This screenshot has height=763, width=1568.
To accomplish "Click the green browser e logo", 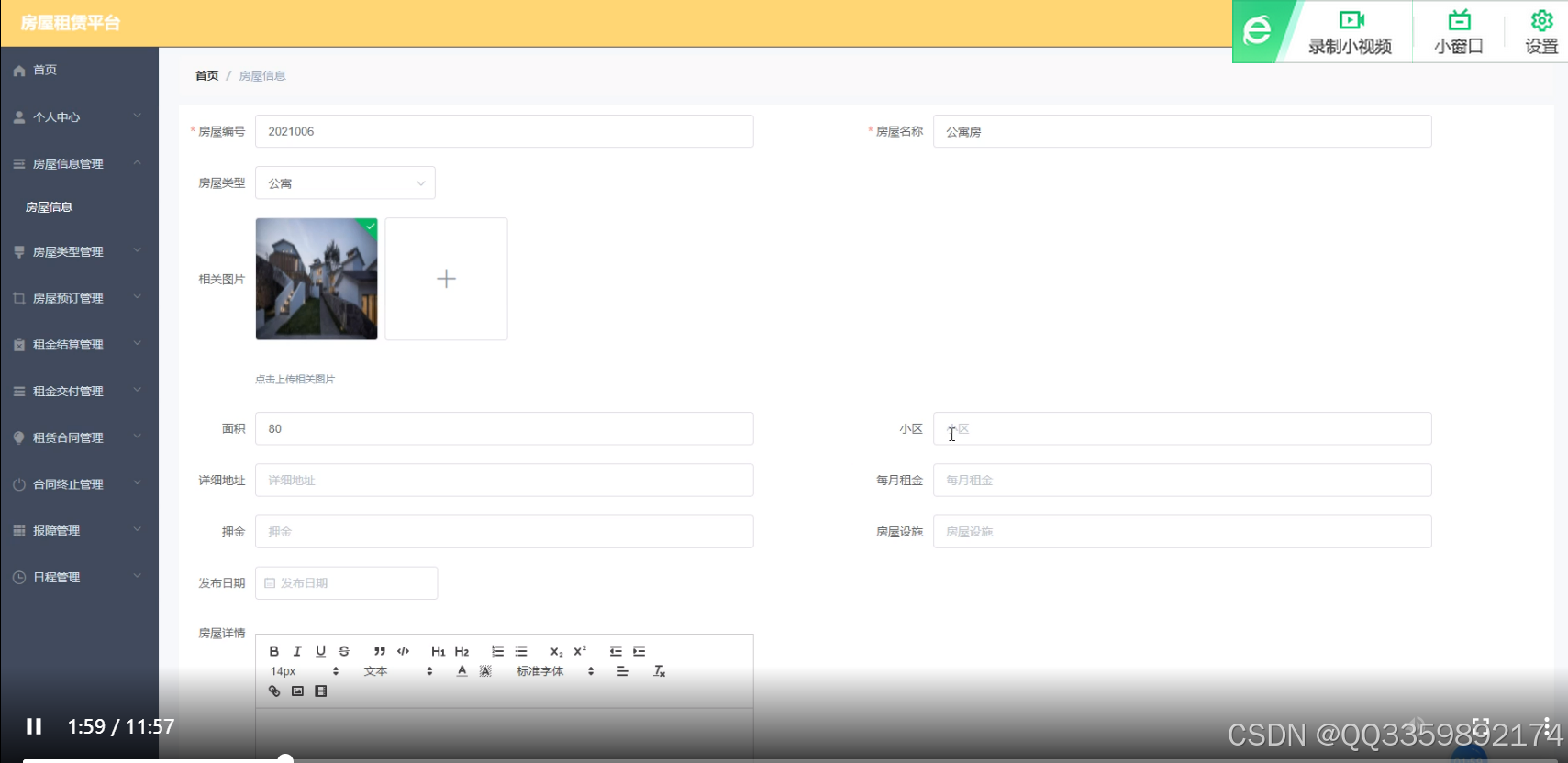I will tap(1257, 31).
